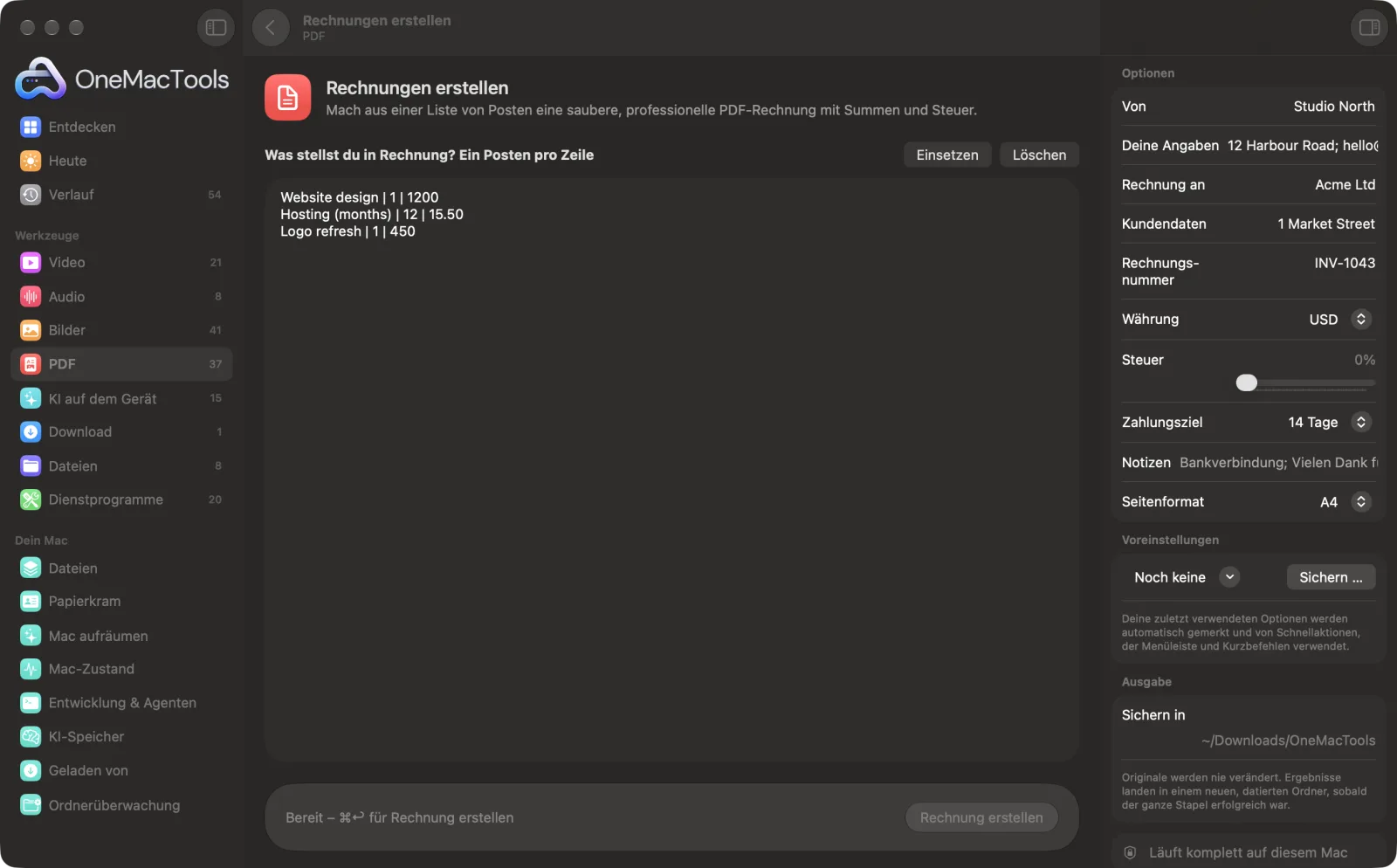Select the Bilder tools category
The height and width of the screenshot is (868, 1397).
pos(121,331)
